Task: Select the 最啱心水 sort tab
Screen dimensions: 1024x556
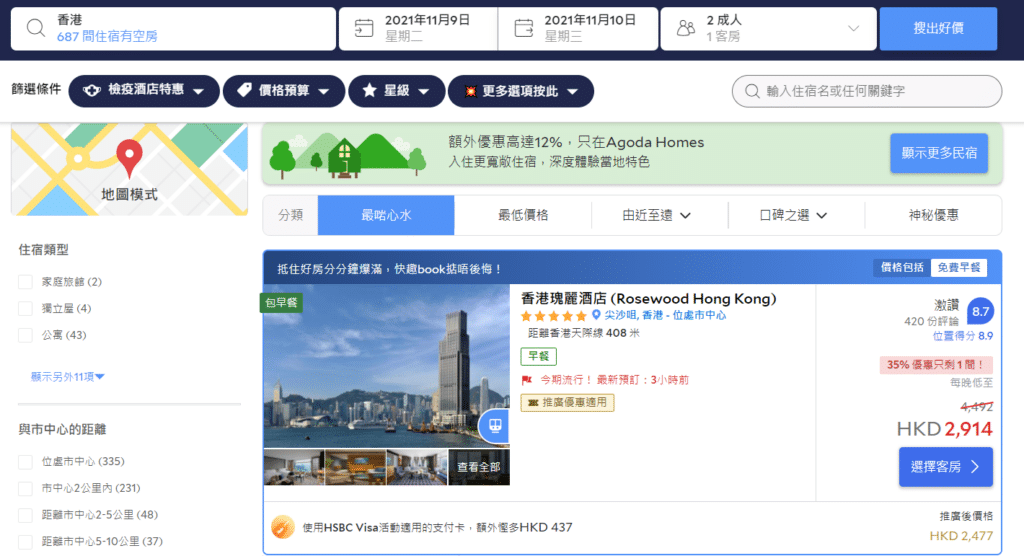Action: 386,215
